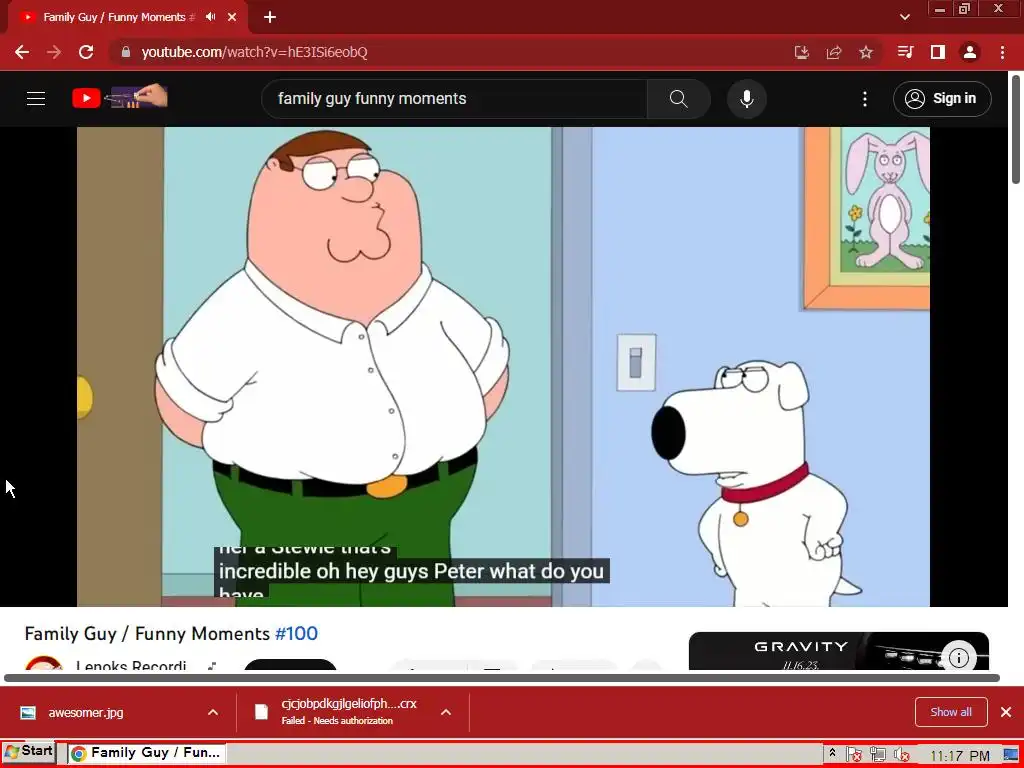Show hidden system tray icons
1024x768 pixels.
tap(832, 753)
